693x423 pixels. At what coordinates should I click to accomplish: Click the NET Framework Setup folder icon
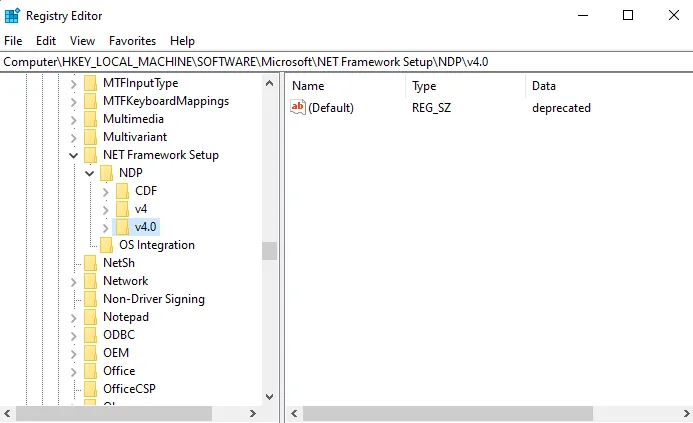point(90,155)
